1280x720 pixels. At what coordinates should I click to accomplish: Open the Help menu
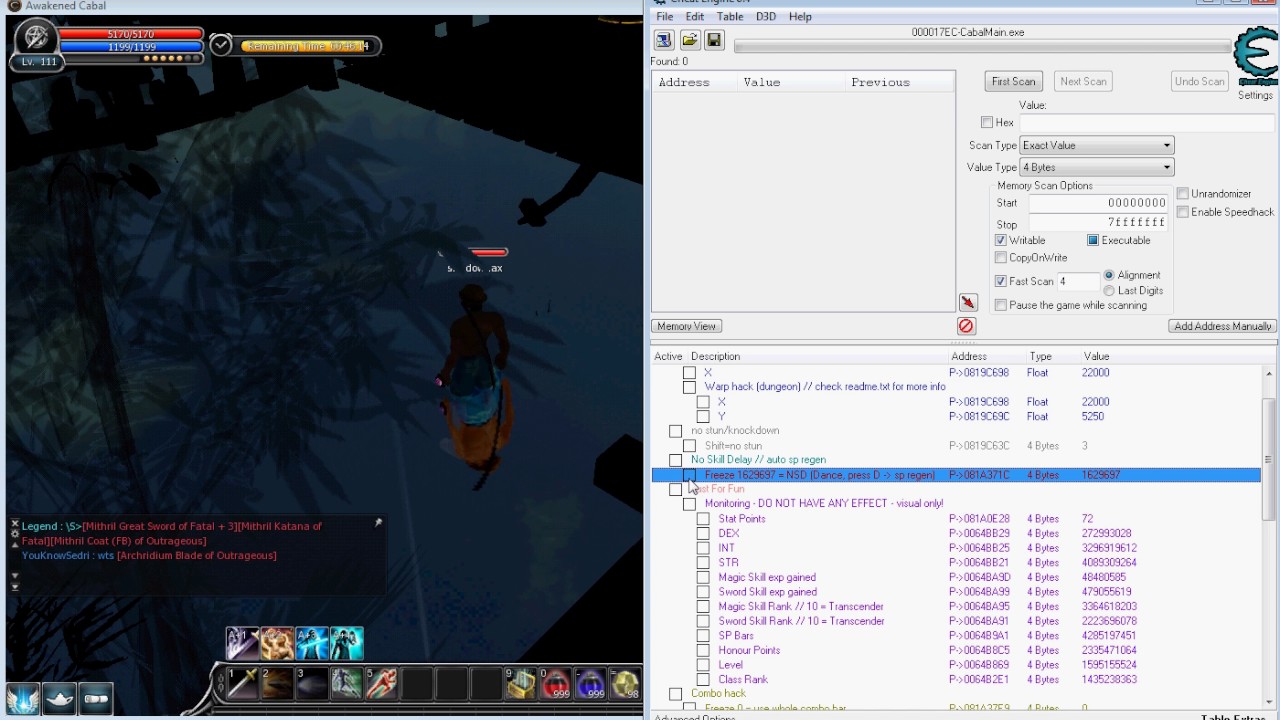(x=800, y=17)
